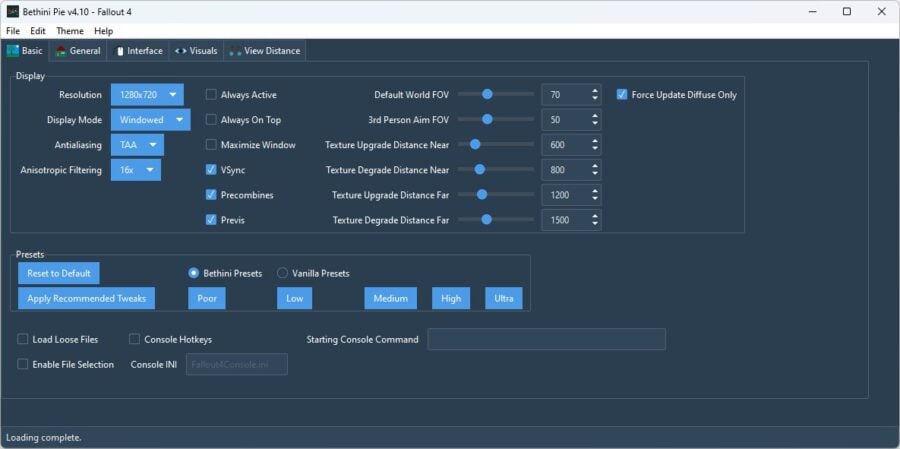Tick the Enable File Selection checkbox
Screen dimensions: 900x449
click(23, 364)
